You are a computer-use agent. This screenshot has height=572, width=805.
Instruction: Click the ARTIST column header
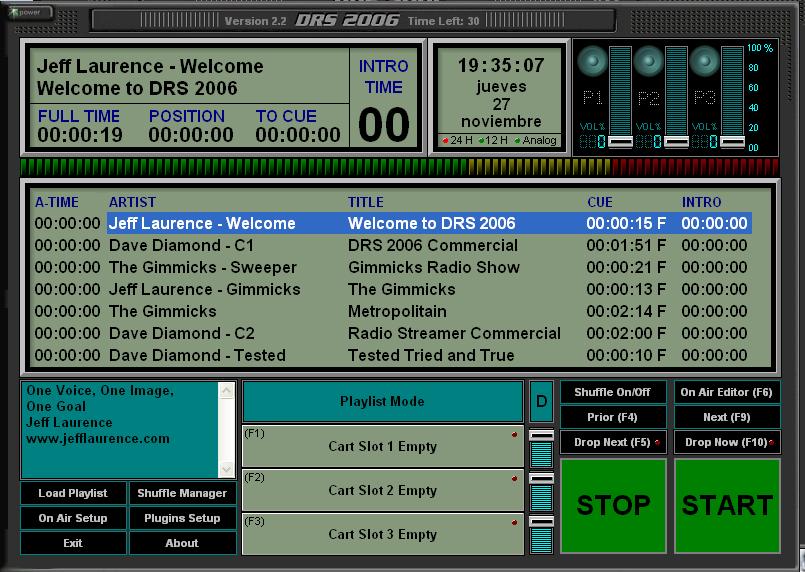click(132, 202)
